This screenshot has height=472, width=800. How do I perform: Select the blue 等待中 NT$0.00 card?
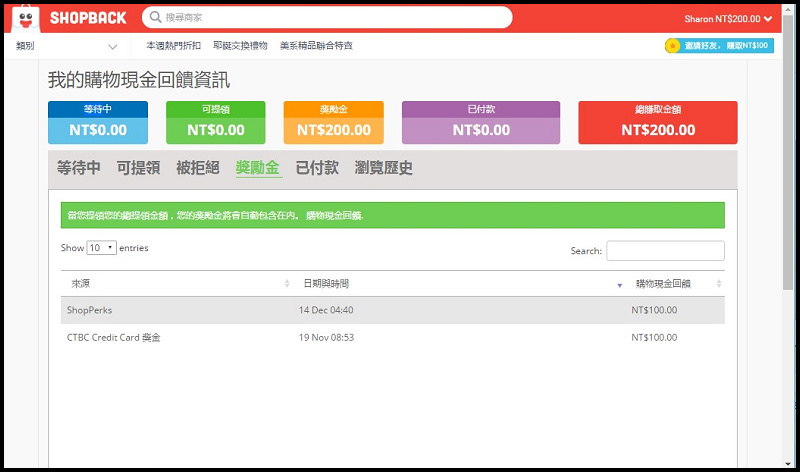98,122
